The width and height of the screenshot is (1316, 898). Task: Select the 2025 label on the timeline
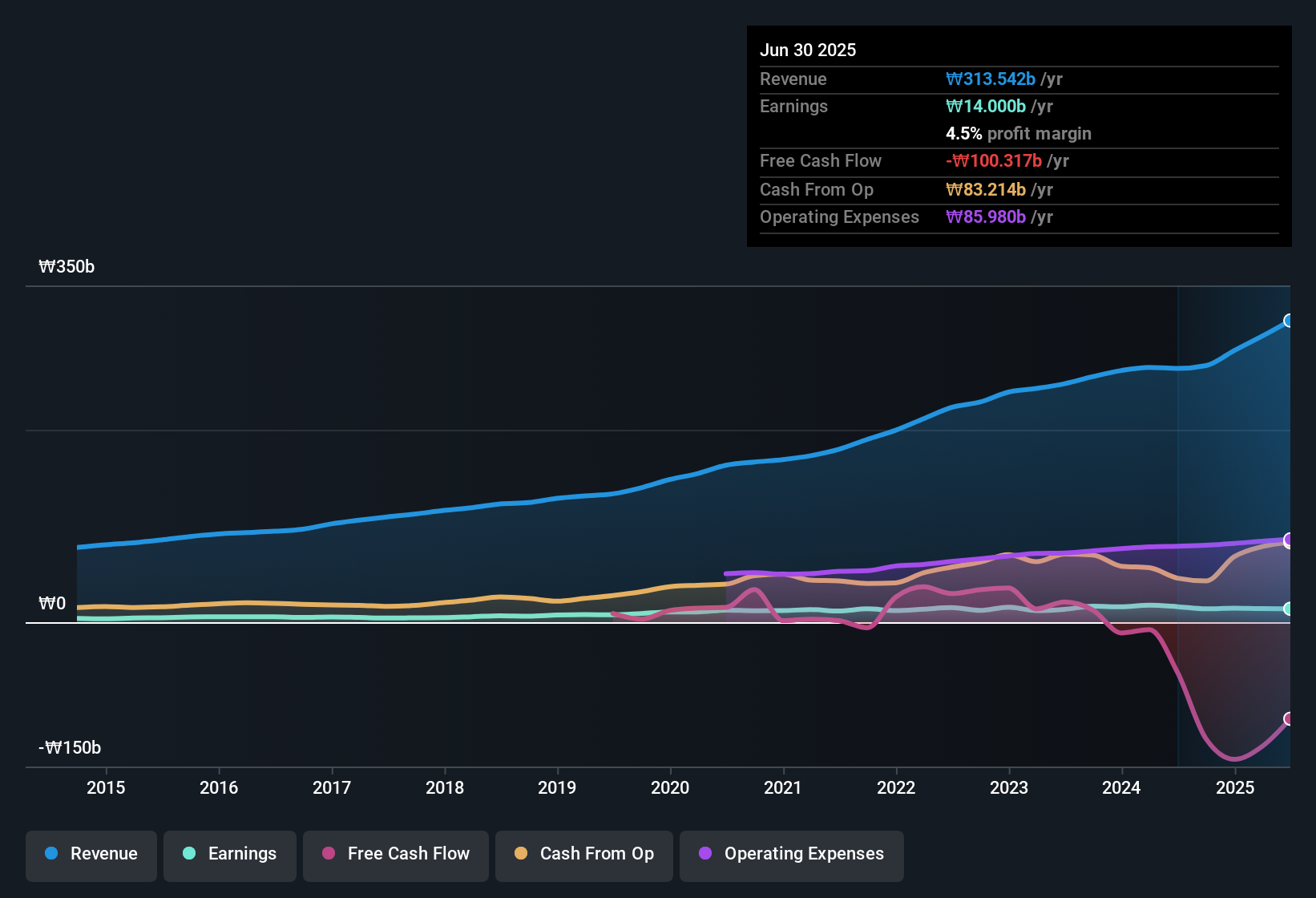(1234, 787)
